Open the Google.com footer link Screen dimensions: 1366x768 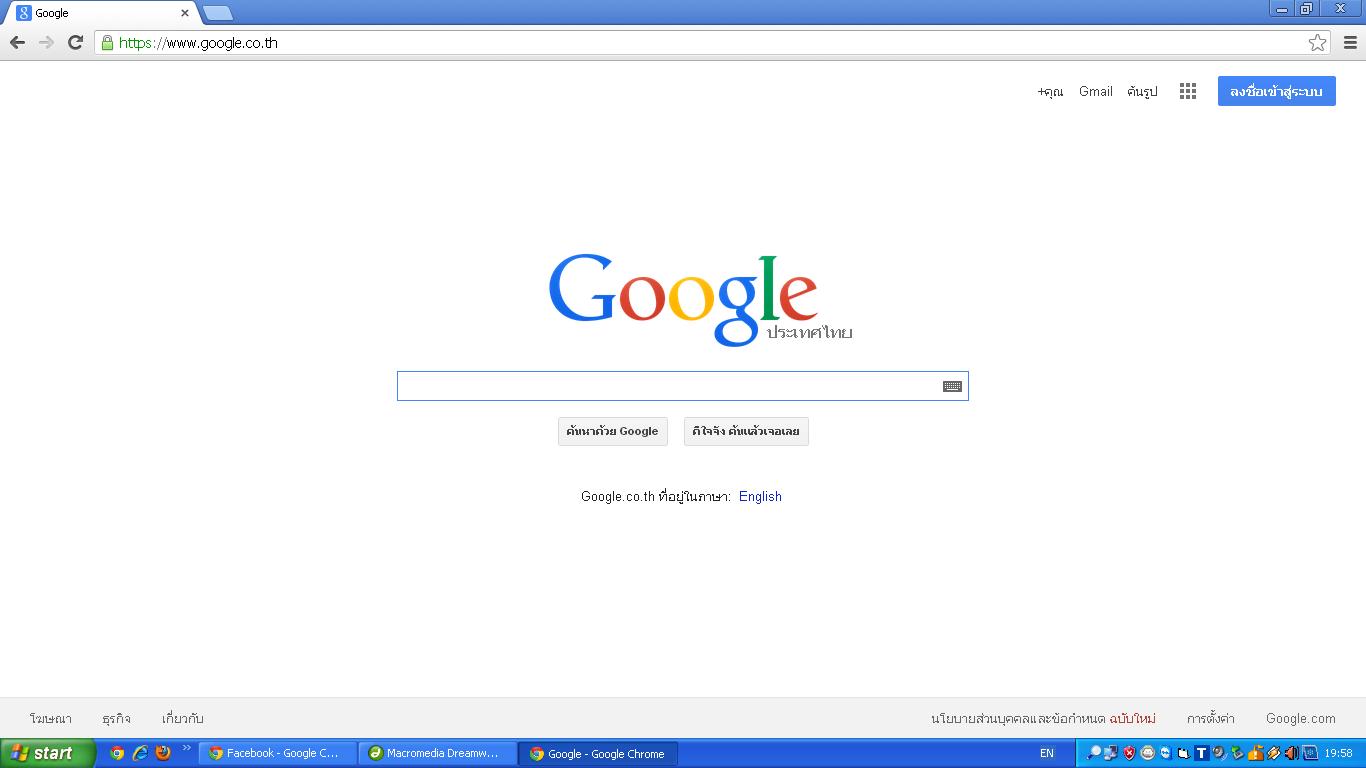click(1300, 718)
